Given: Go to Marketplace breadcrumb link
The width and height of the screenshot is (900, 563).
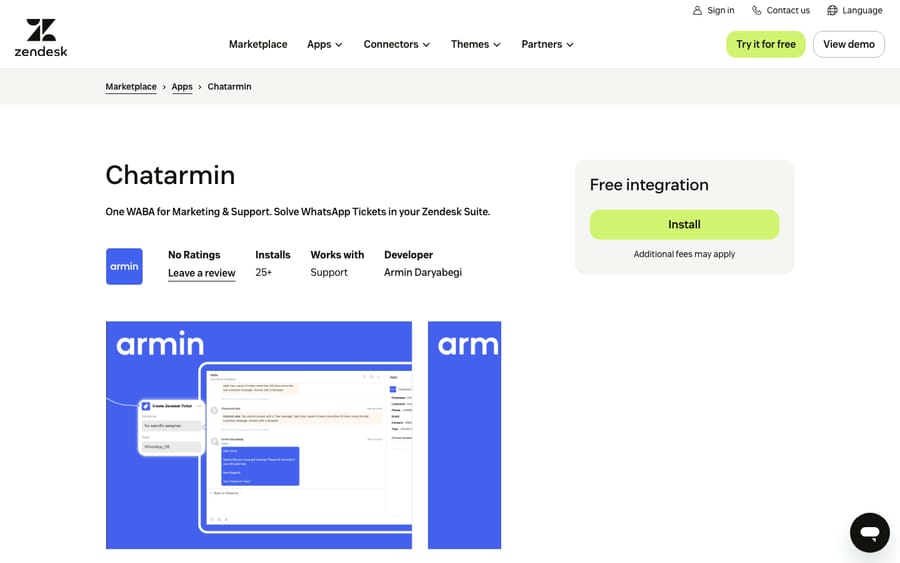Looking at the screenshot, I should [131, 87].
